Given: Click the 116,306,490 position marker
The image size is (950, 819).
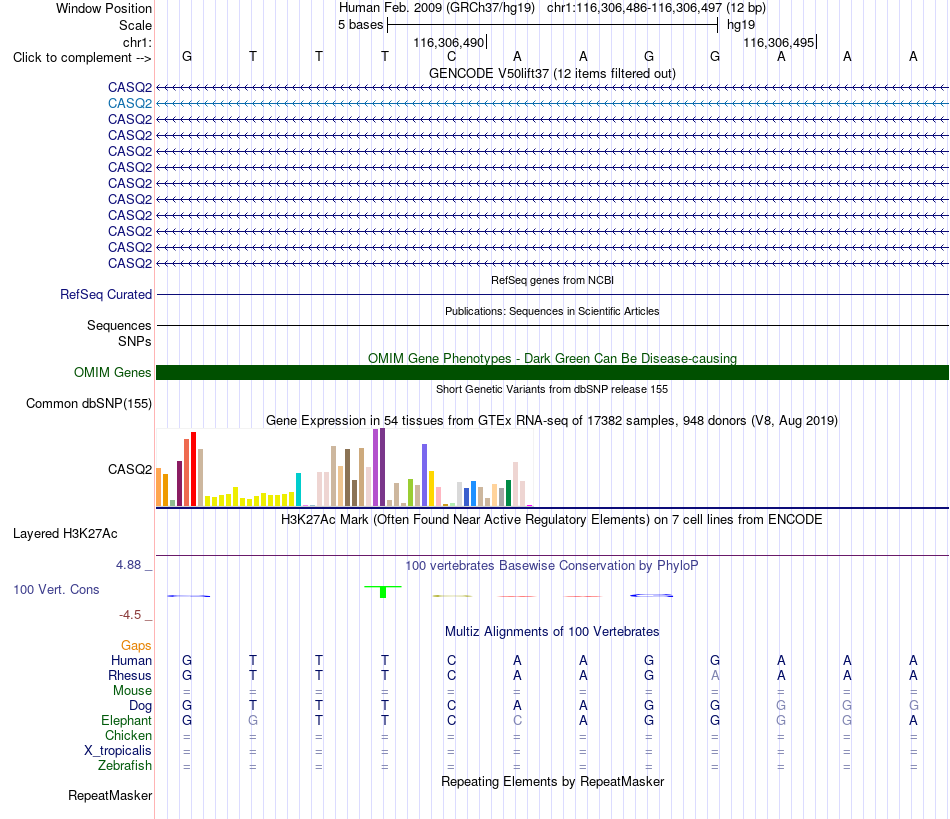Looking at the screenshot, I should [x=449, y=42].
